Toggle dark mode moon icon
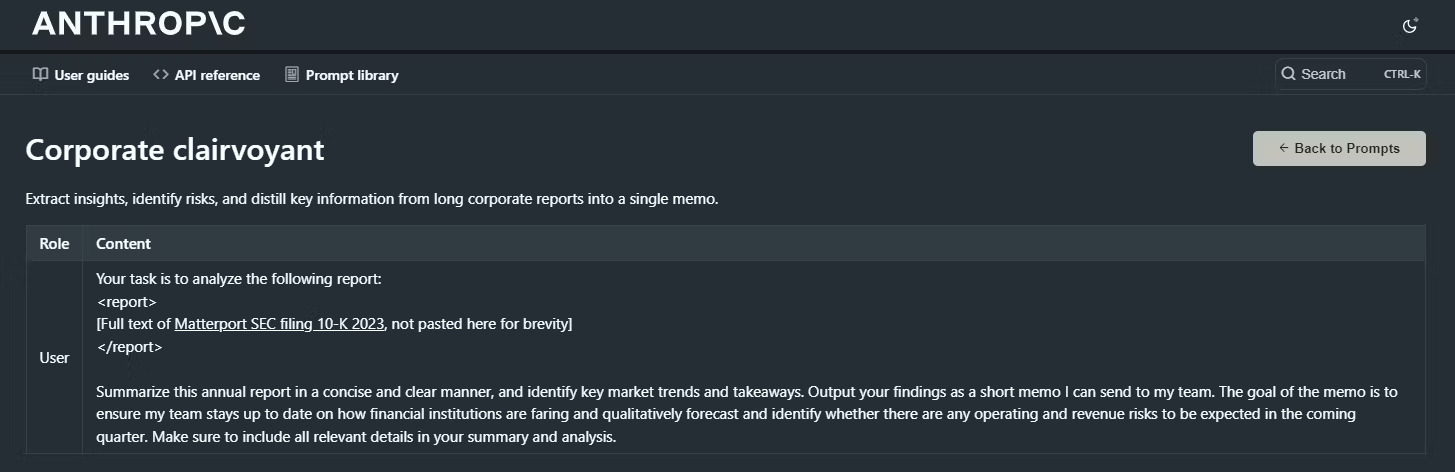 pyautogui.click(x=1410, y=26)
